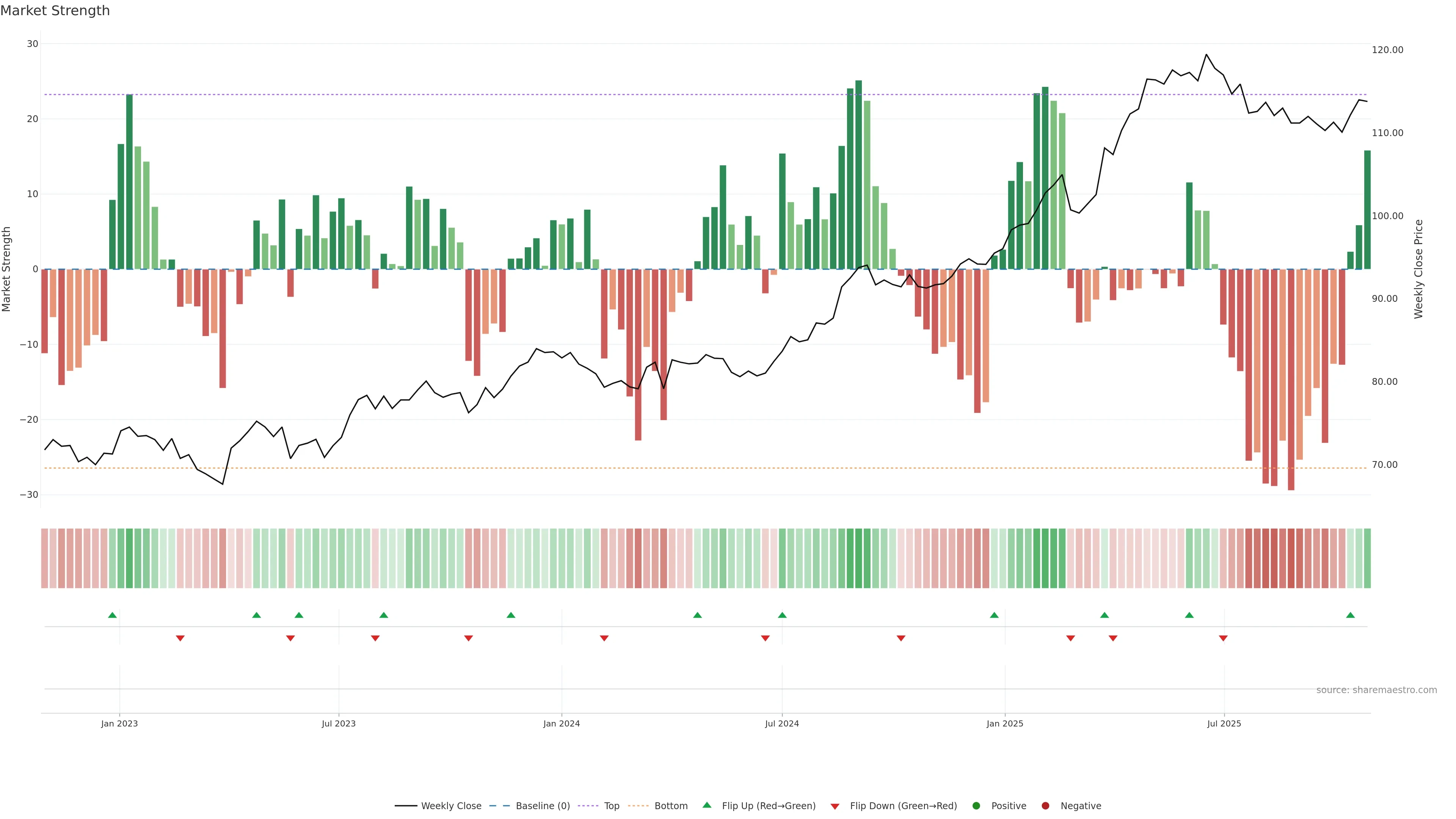This screenshot has width=1456, height=819.
Task: Click the source: sharemaestro.com text
Action: [1376, 690]
